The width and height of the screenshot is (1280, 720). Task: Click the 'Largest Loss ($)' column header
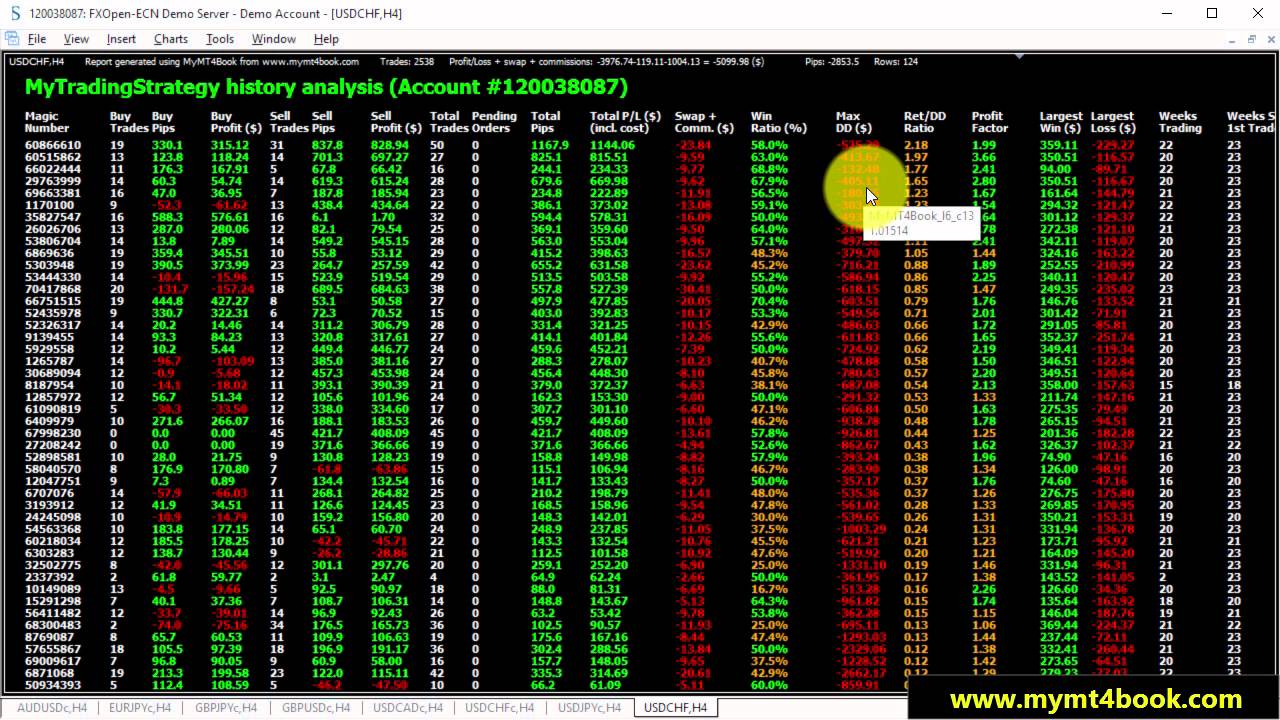[x=1113, y=122]
